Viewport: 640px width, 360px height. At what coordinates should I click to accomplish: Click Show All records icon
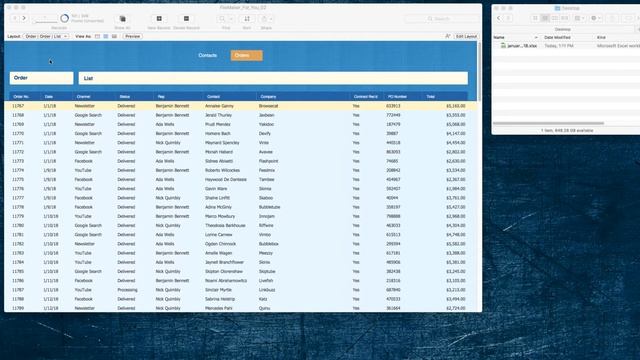pyautogui.click(x=122, y=19)
